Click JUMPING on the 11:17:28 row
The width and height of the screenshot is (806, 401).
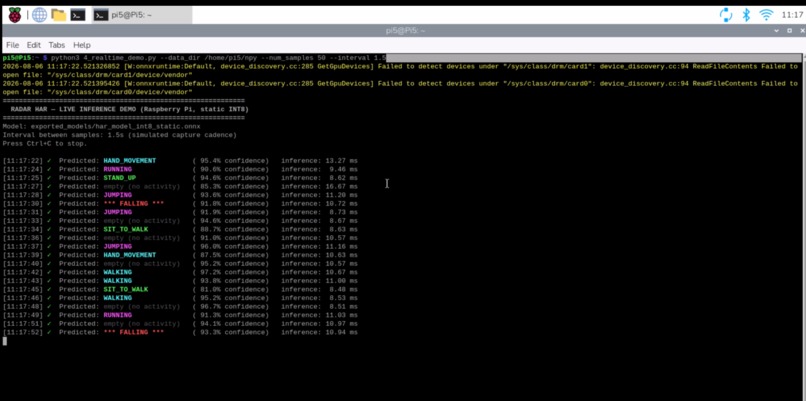pyautogui.click(x=117, y=195)
